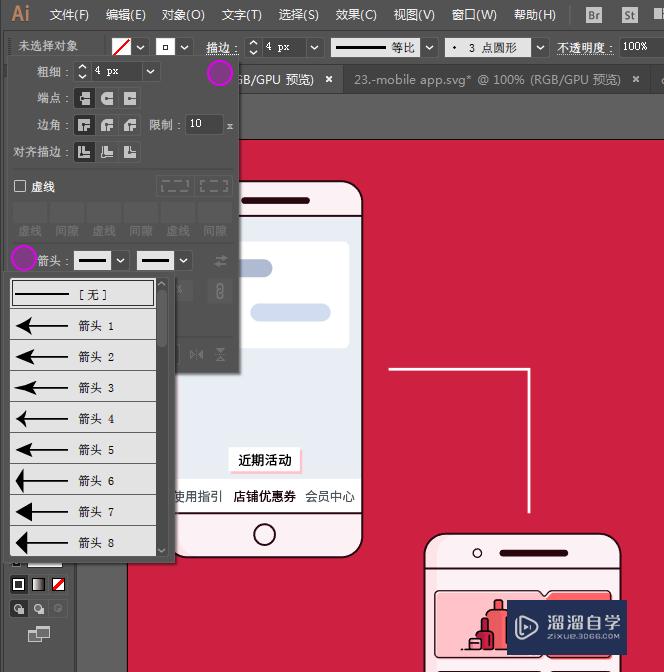Image resolution: width=664 pixels, height=672 pixels.
Task: Choose the round join corner icon
Action: pos(107,125)
